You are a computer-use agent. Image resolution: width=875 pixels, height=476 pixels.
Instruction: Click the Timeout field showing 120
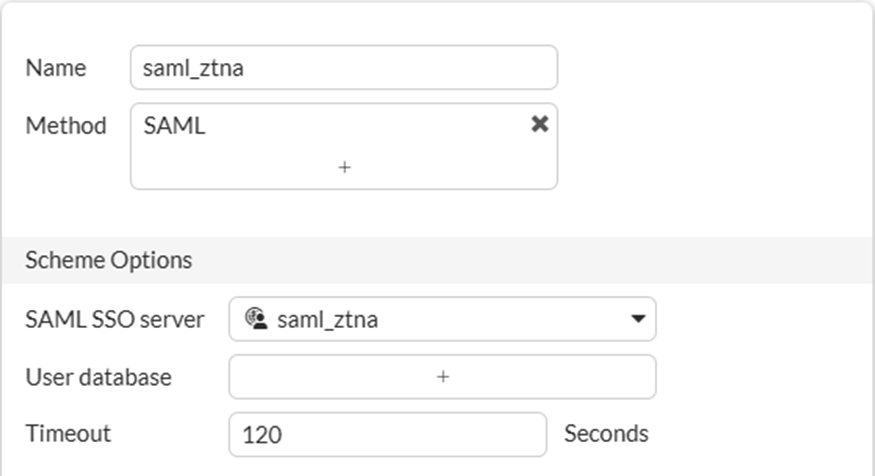pyautogui.click(x=387, y=434)
